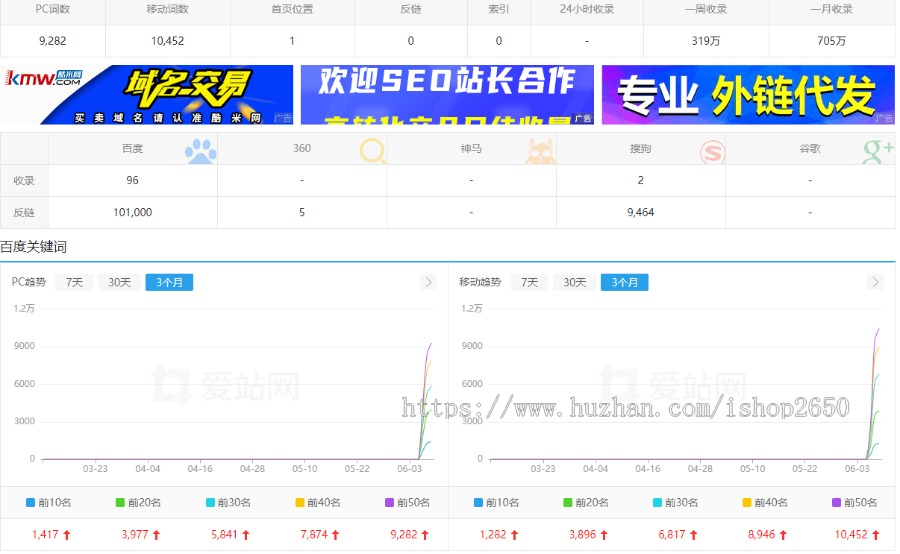Viewport: 900px width, 554px height.
Task: Select 7天 tab in PC trend
Action: (x=74, y=282)
